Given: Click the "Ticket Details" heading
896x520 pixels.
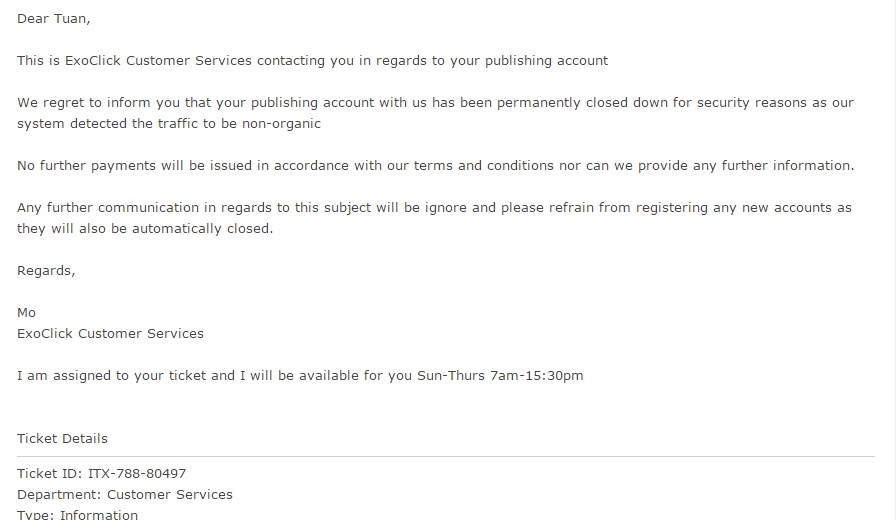Looking at the screenshot, I should point(62,439).
